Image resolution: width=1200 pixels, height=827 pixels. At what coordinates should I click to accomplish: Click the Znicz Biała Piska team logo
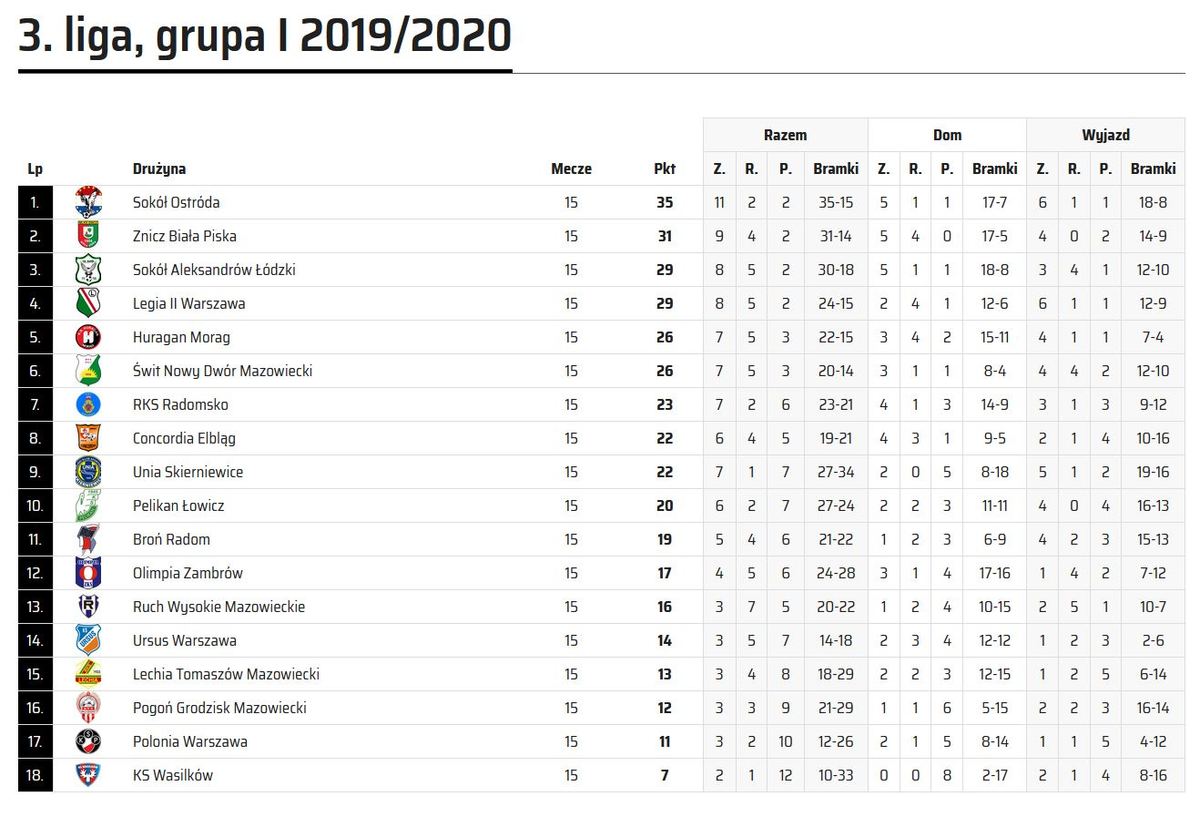[88, 236]
